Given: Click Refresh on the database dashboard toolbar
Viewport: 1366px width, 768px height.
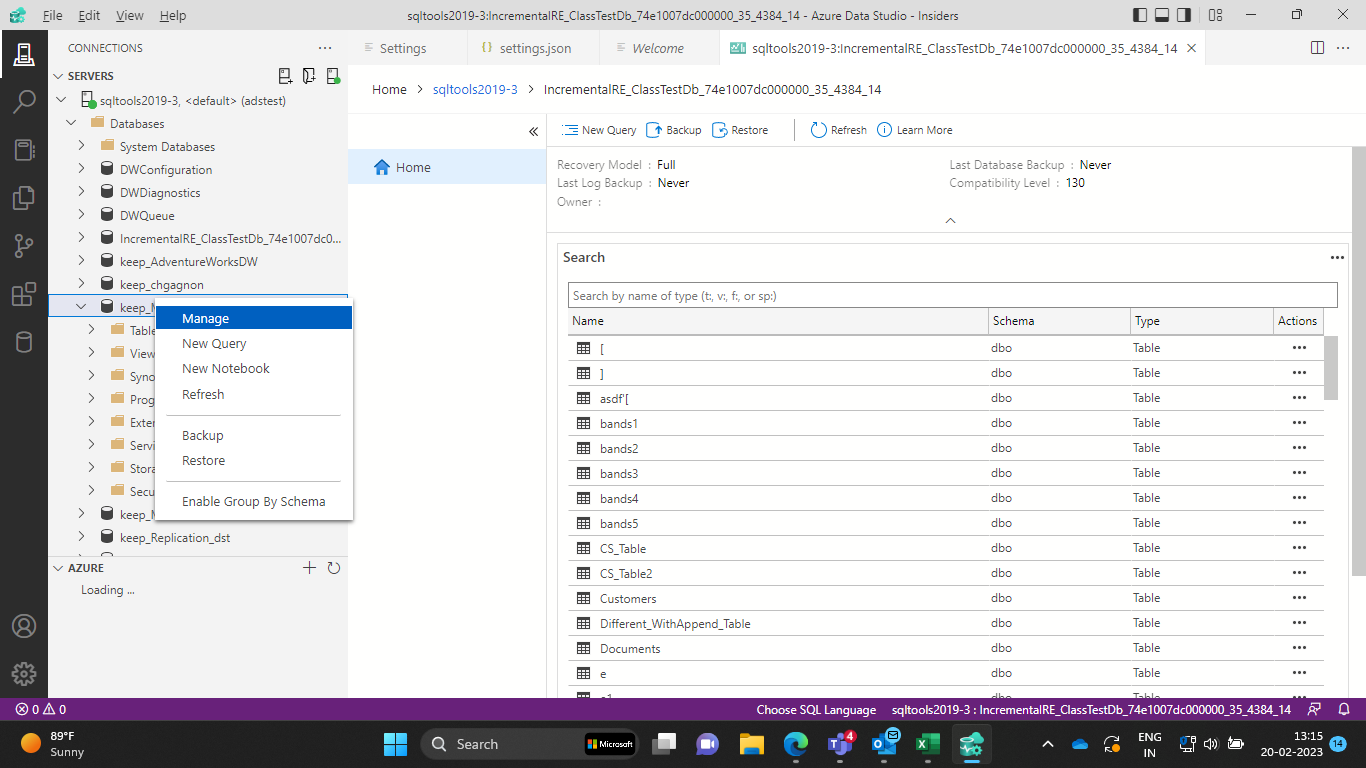Looking at the screenshot, I should [838, 130].
